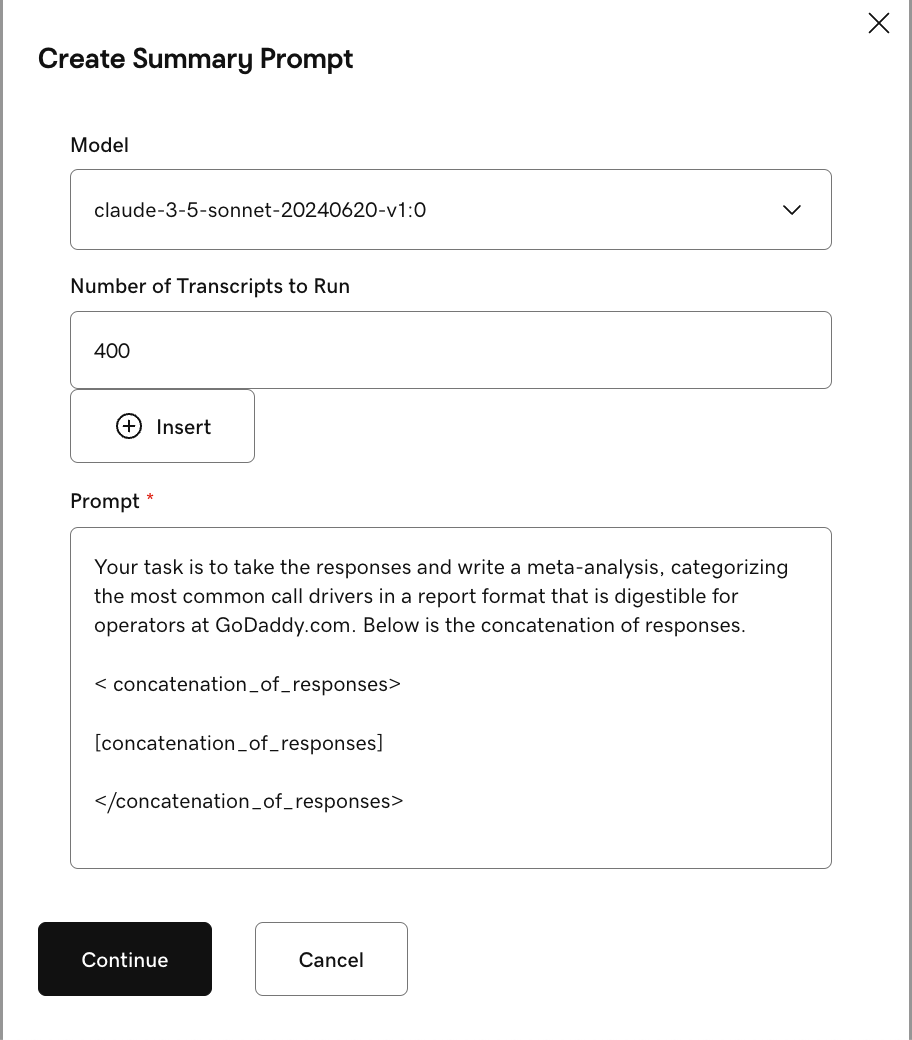Click the Number of Transcripts to Run label
The height and width of the screenshot is (1040, 912).
coord(210,286)
